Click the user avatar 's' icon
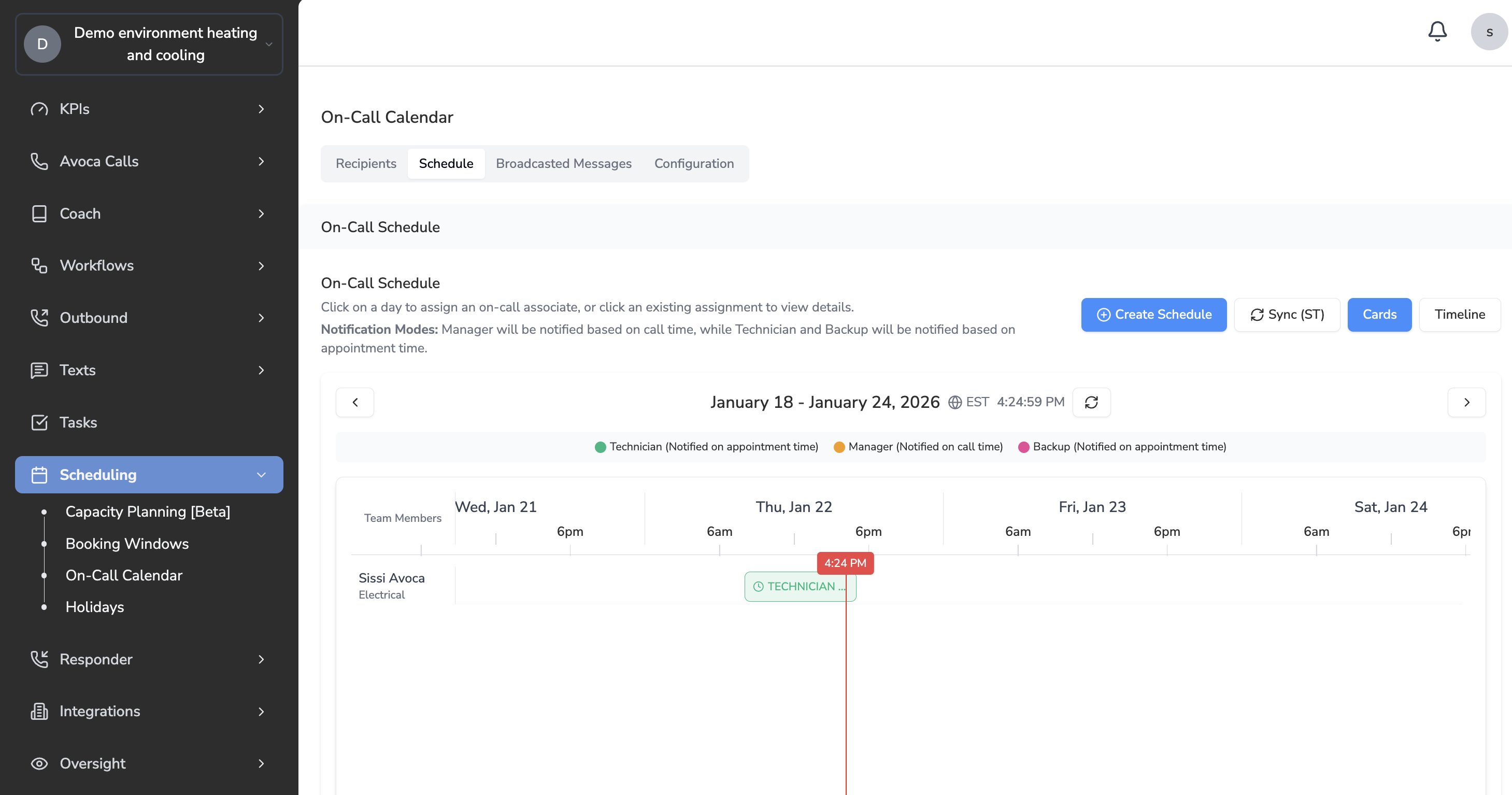This screenshot has height=795, width=1512. coord(1489,32)
